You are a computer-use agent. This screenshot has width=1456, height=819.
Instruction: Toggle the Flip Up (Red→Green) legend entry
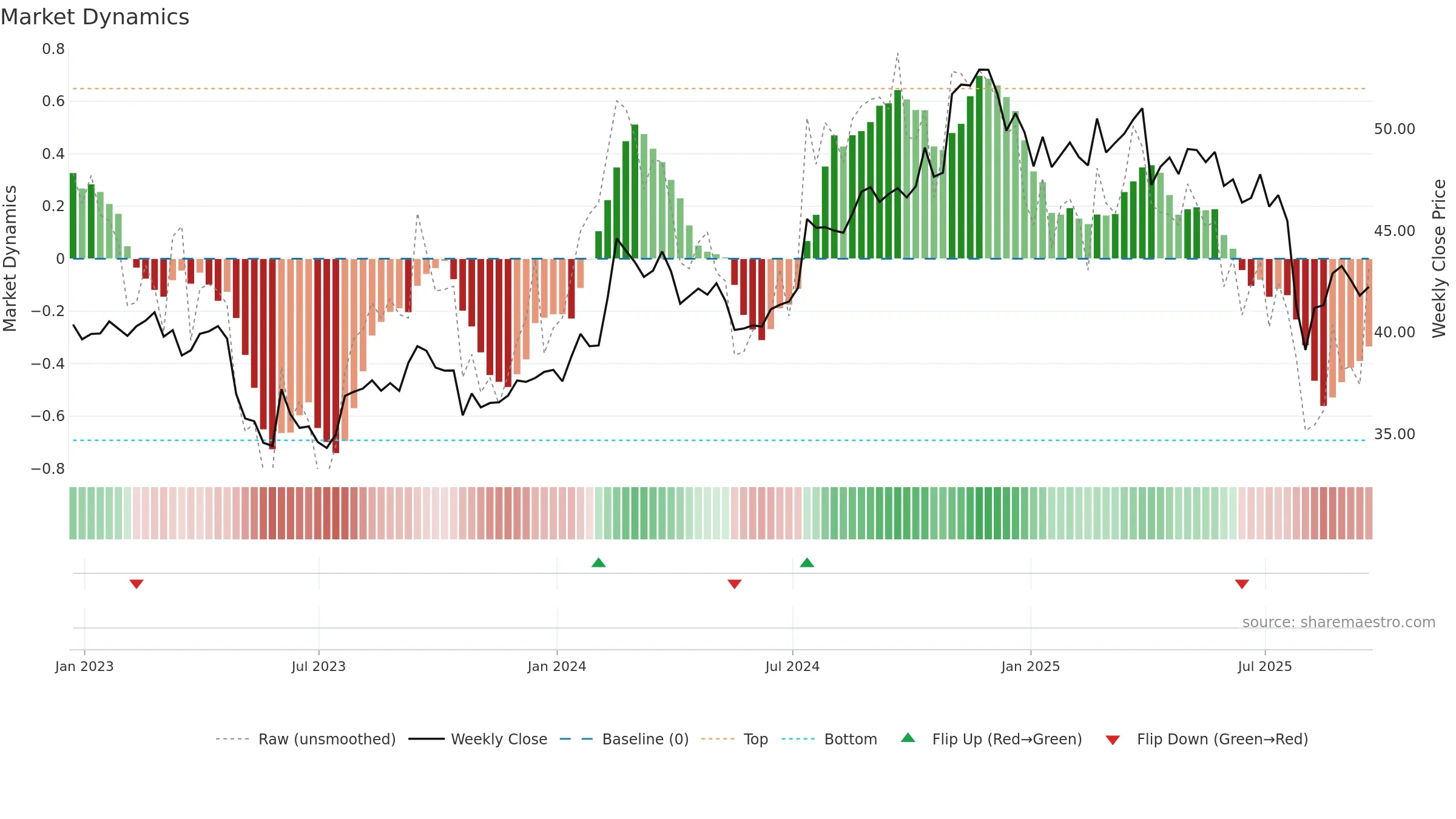click(x=991, y=739)
